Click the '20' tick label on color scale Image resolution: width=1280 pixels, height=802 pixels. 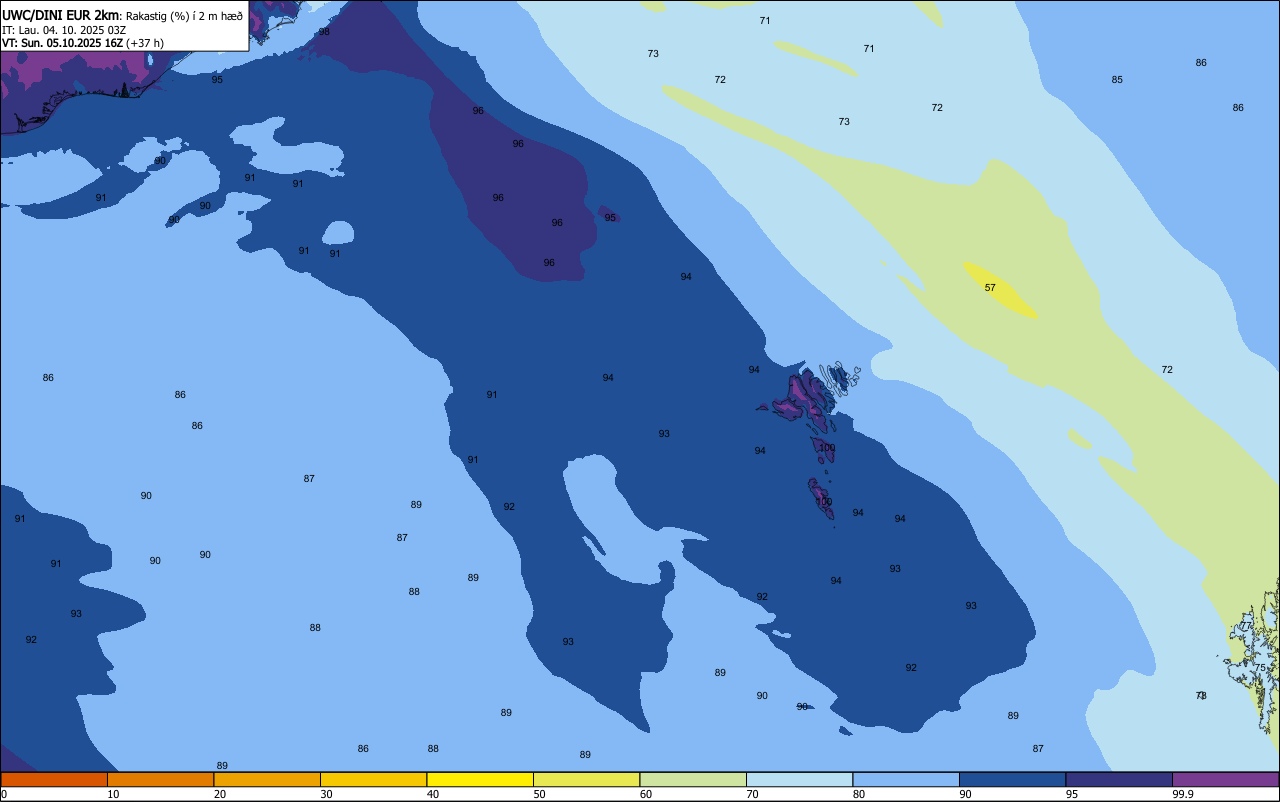point(220,794)
